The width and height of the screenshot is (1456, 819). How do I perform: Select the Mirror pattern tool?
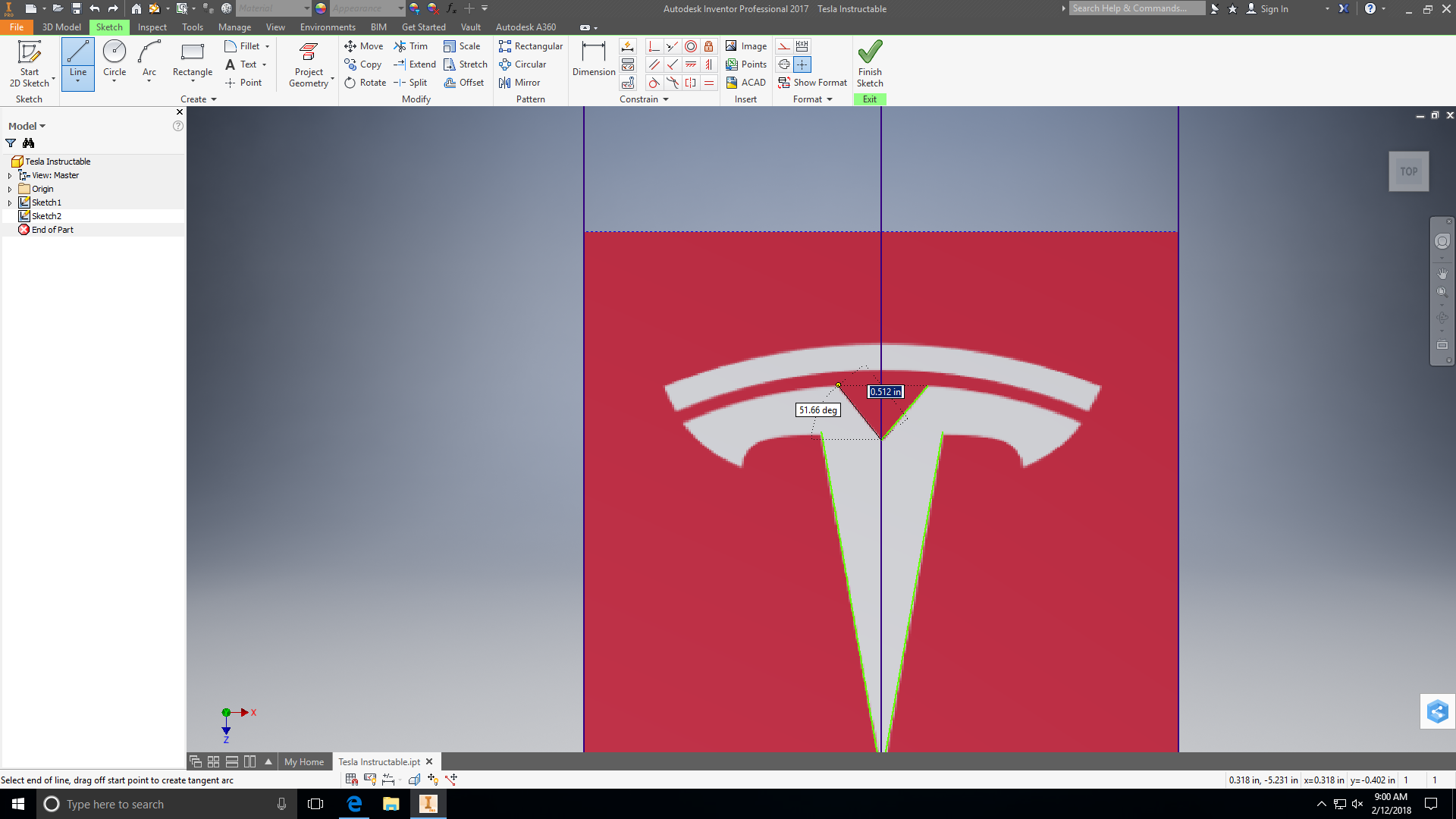(519, 83)
